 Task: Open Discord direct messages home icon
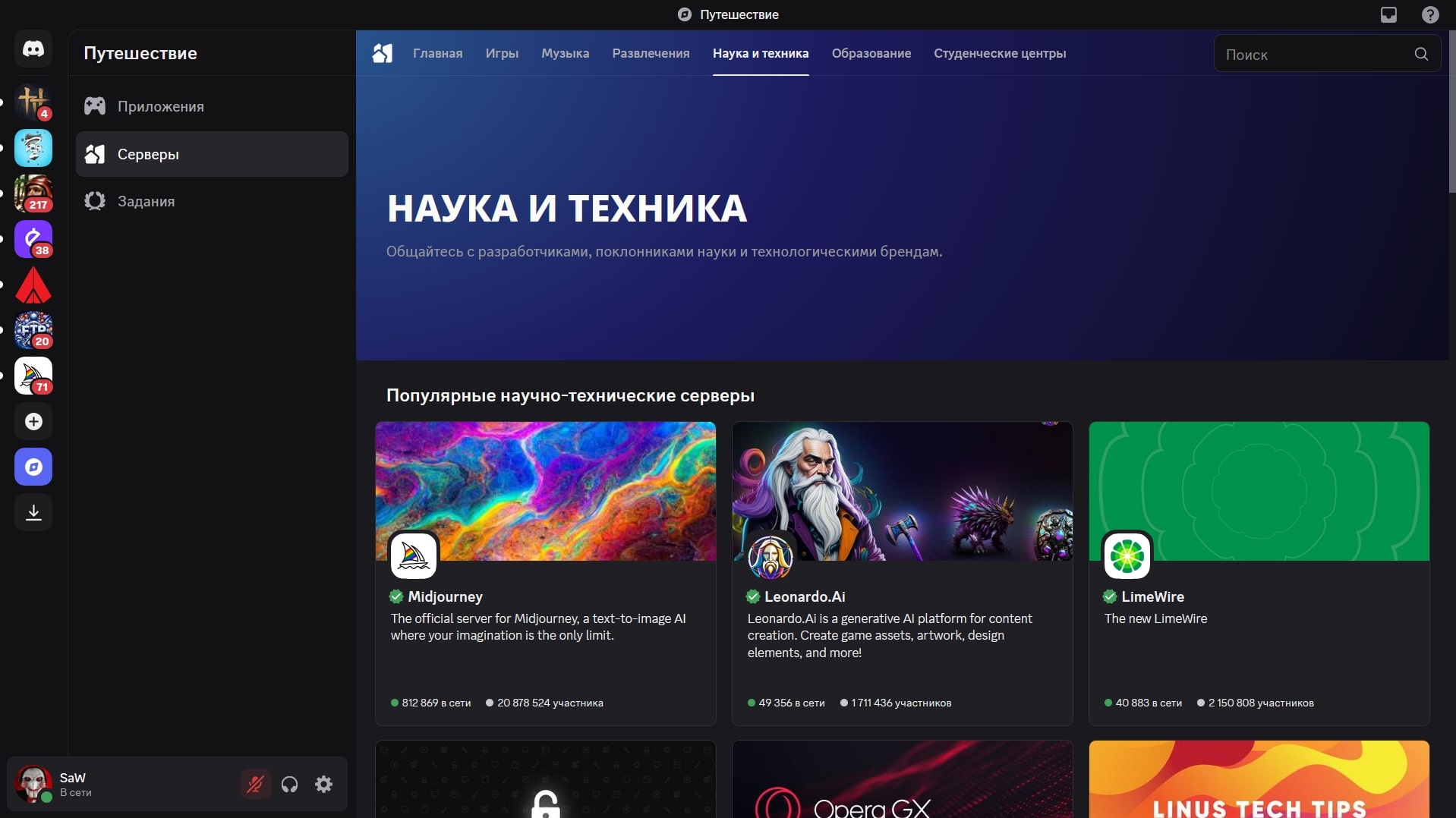(33, 49)
